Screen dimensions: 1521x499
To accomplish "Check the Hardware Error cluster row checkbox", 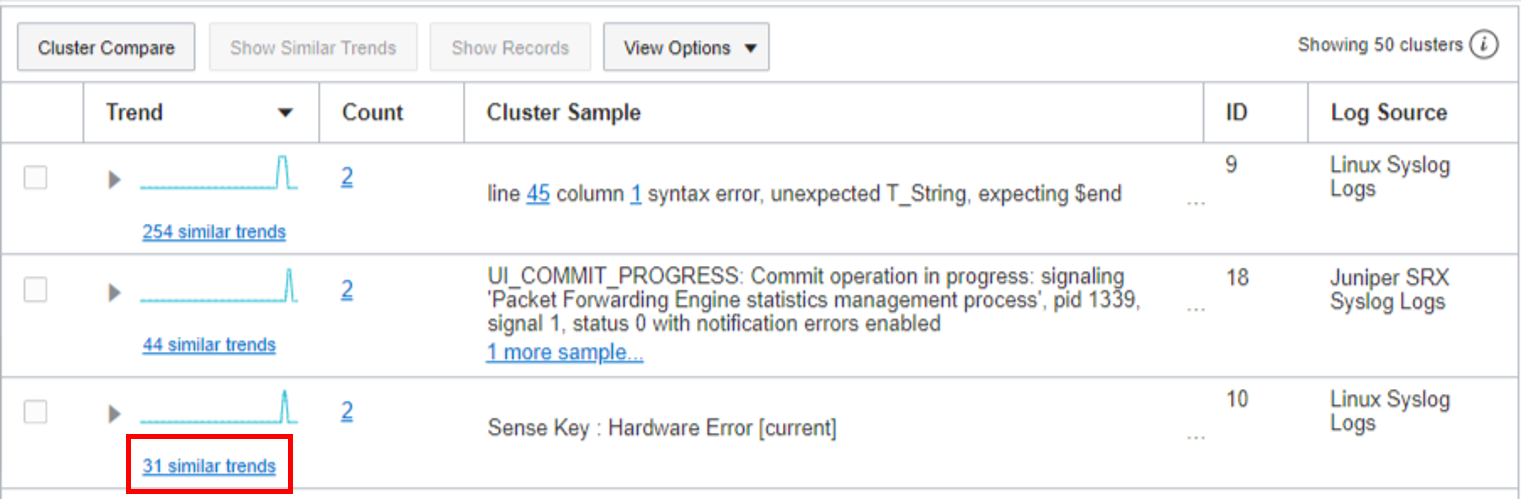I will 36,412.
